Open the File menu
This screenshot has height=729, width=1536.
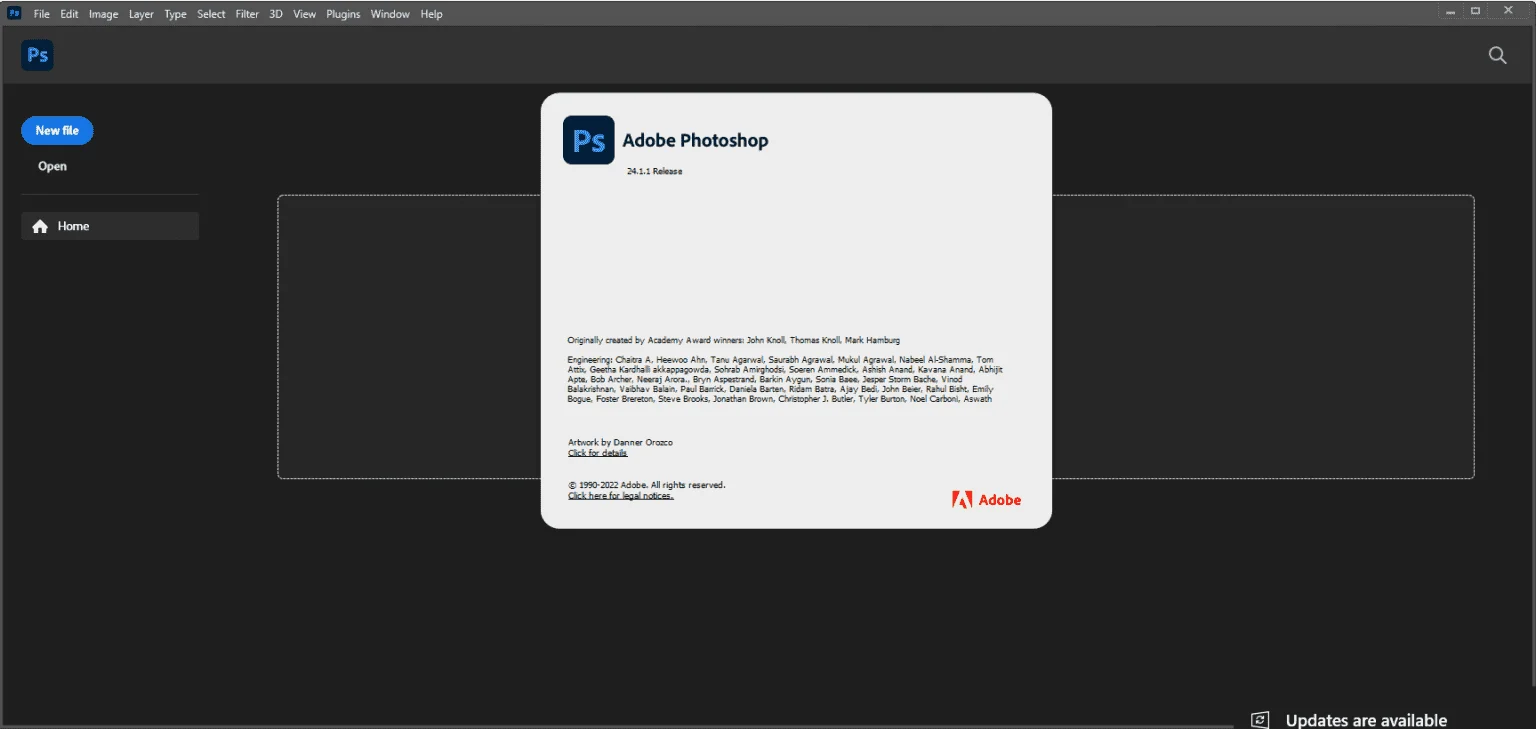[x=41, y=14]
